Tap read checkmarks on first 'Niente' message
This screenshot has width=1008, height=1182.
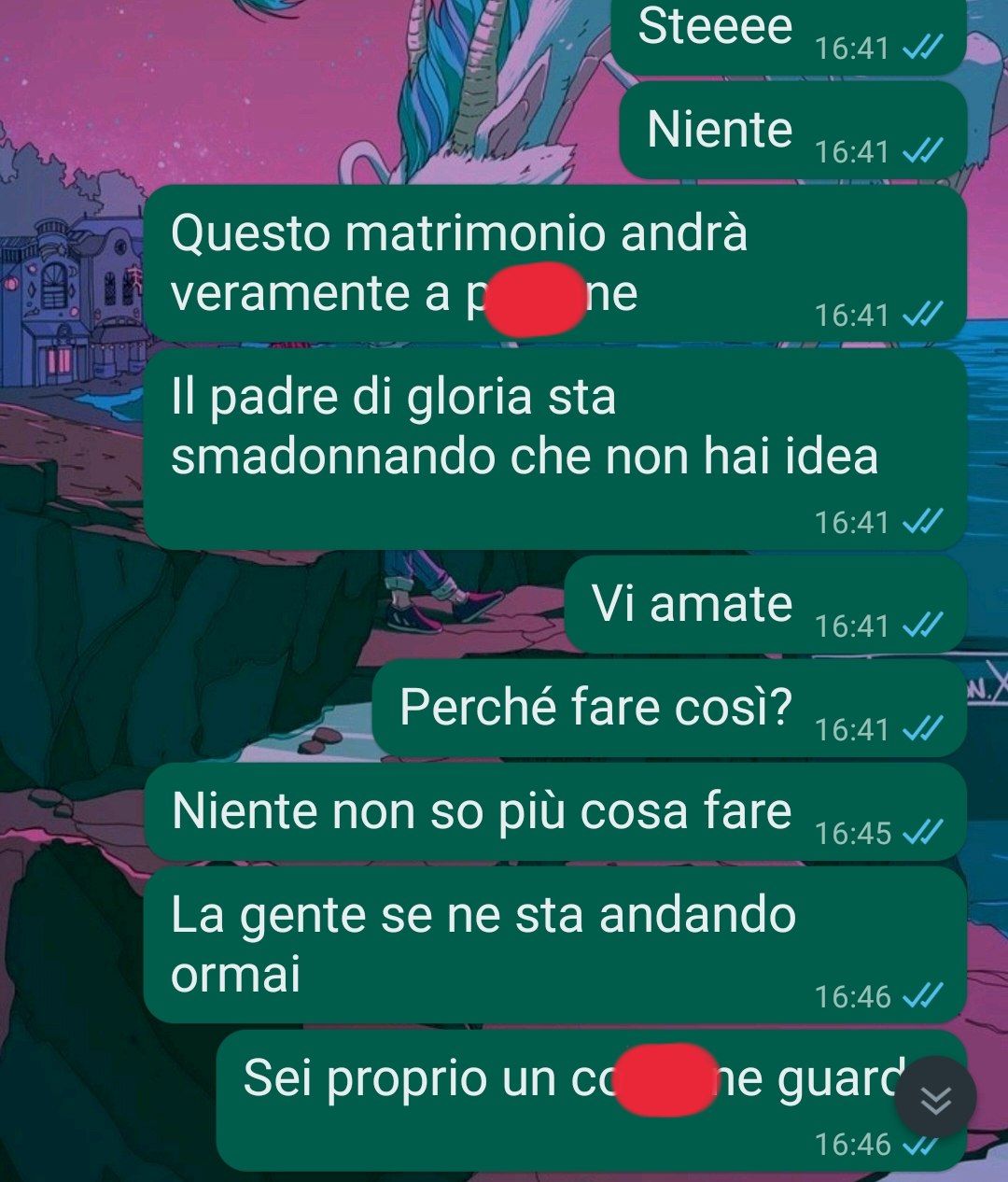(922, 151)
